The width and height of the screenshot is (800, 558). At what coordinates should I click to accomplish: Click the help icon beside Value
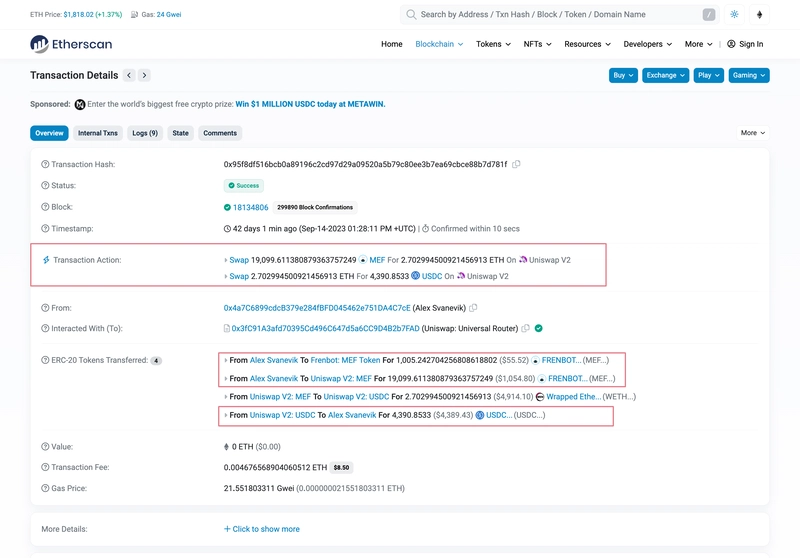pos(45,447)
